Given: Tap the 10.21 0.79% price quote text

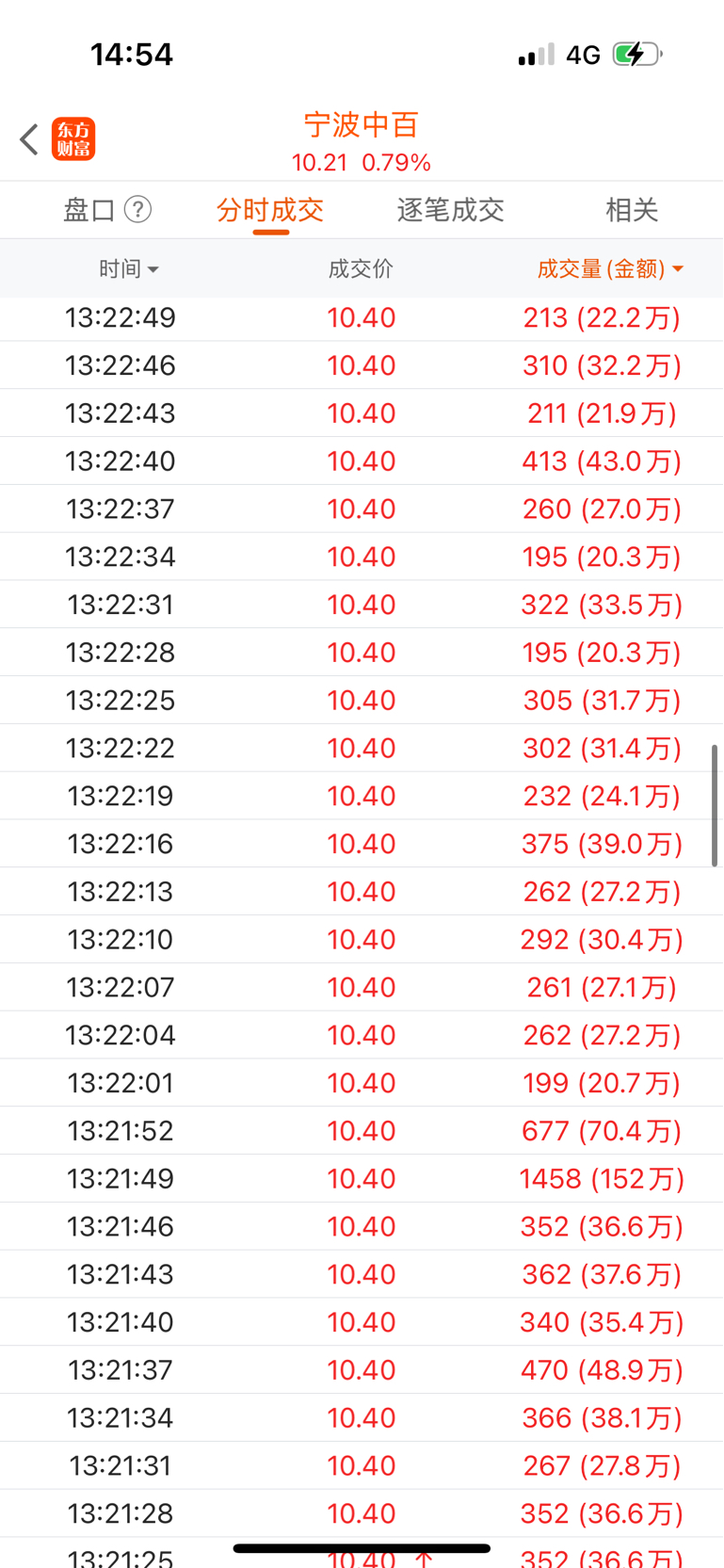Looking at the screenshot, I should 362,163.
